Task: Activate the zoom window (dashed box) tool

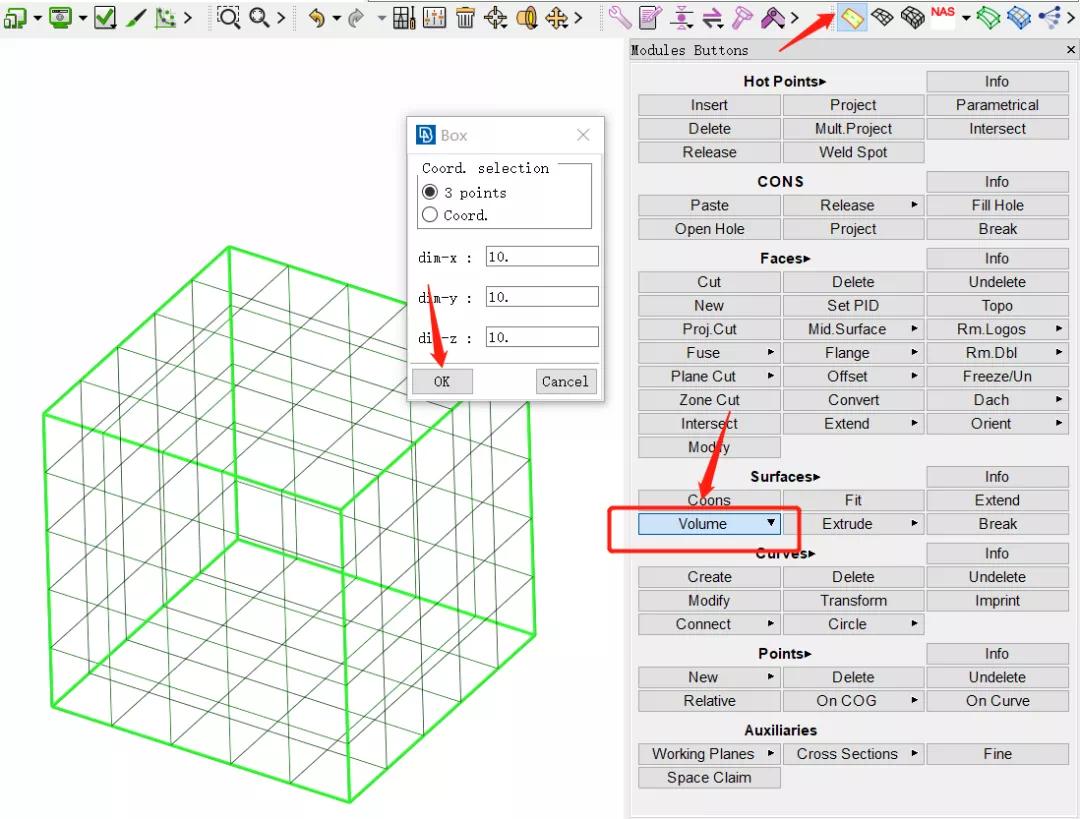Action: pos(228,17)
